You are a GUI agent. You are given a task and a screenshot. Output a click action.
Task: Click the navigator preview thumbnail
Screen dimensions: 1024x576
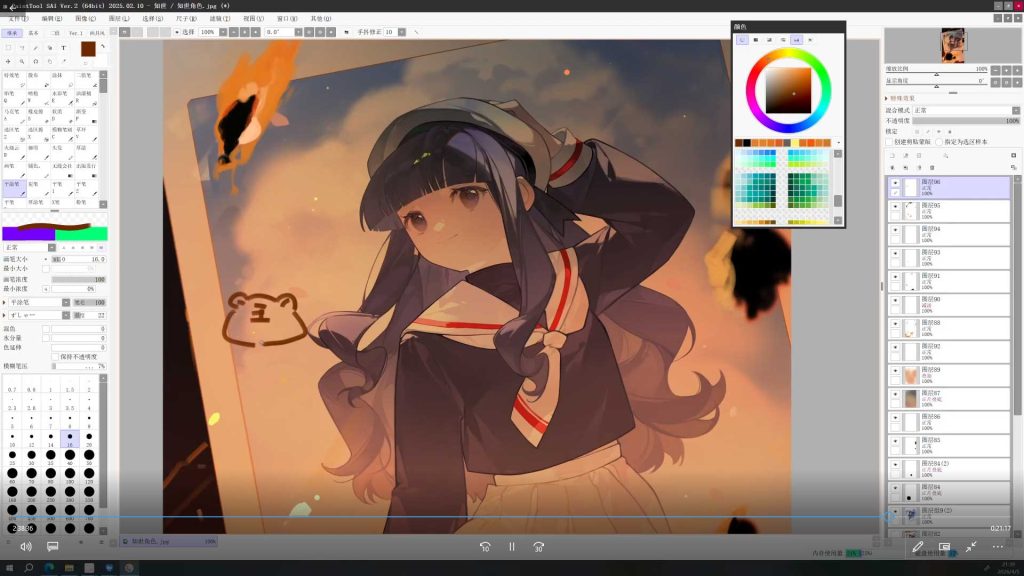point(953,44)
